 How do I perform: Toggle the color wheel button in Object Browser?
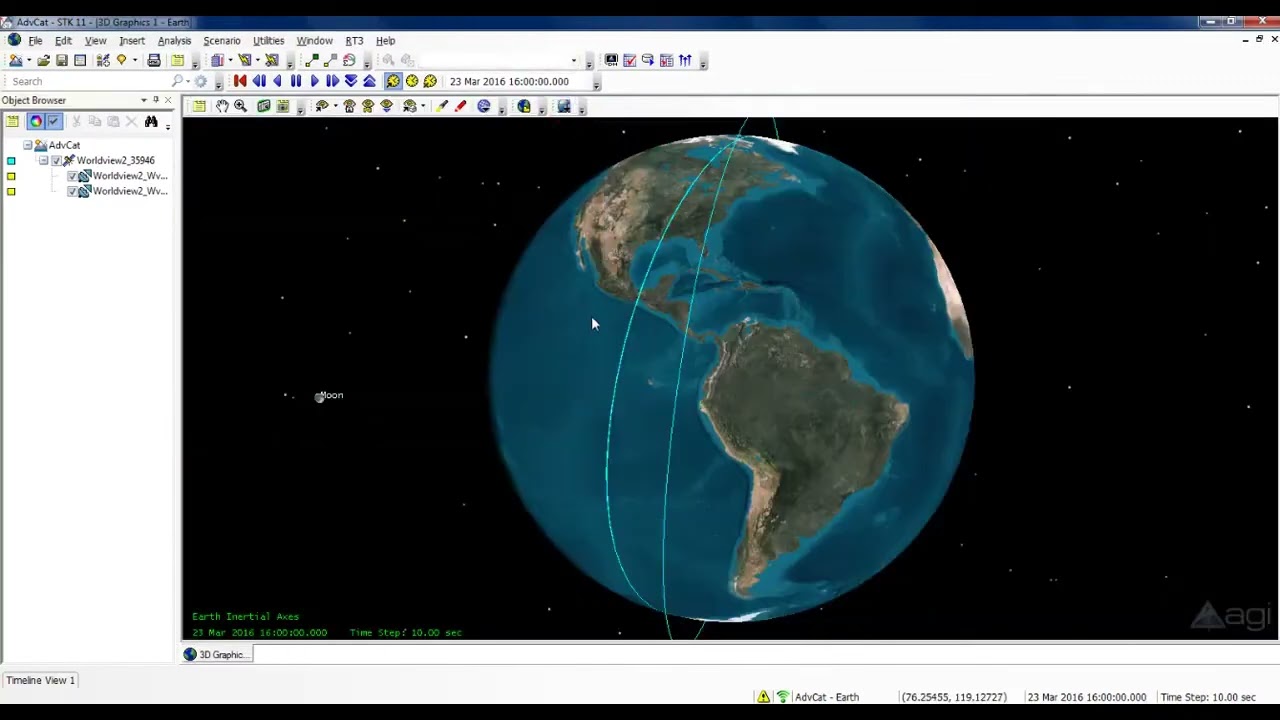(35, 122)
